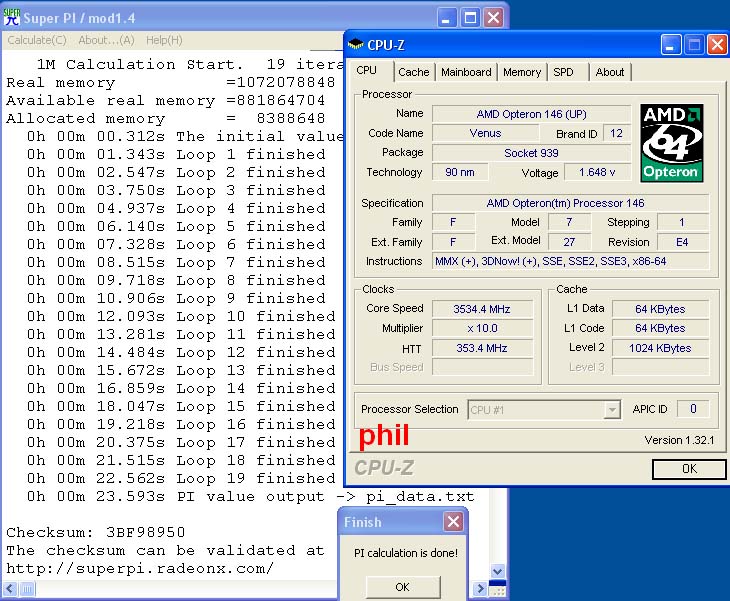Click the PI calculation is done! message

(406, 553)
